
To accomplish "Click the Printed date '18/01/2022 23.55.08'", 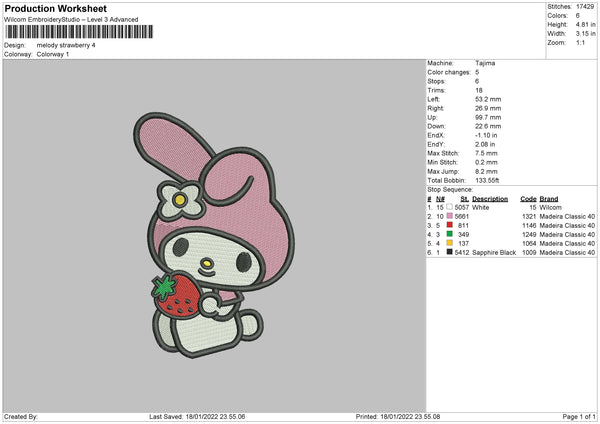I will point(410,417).
